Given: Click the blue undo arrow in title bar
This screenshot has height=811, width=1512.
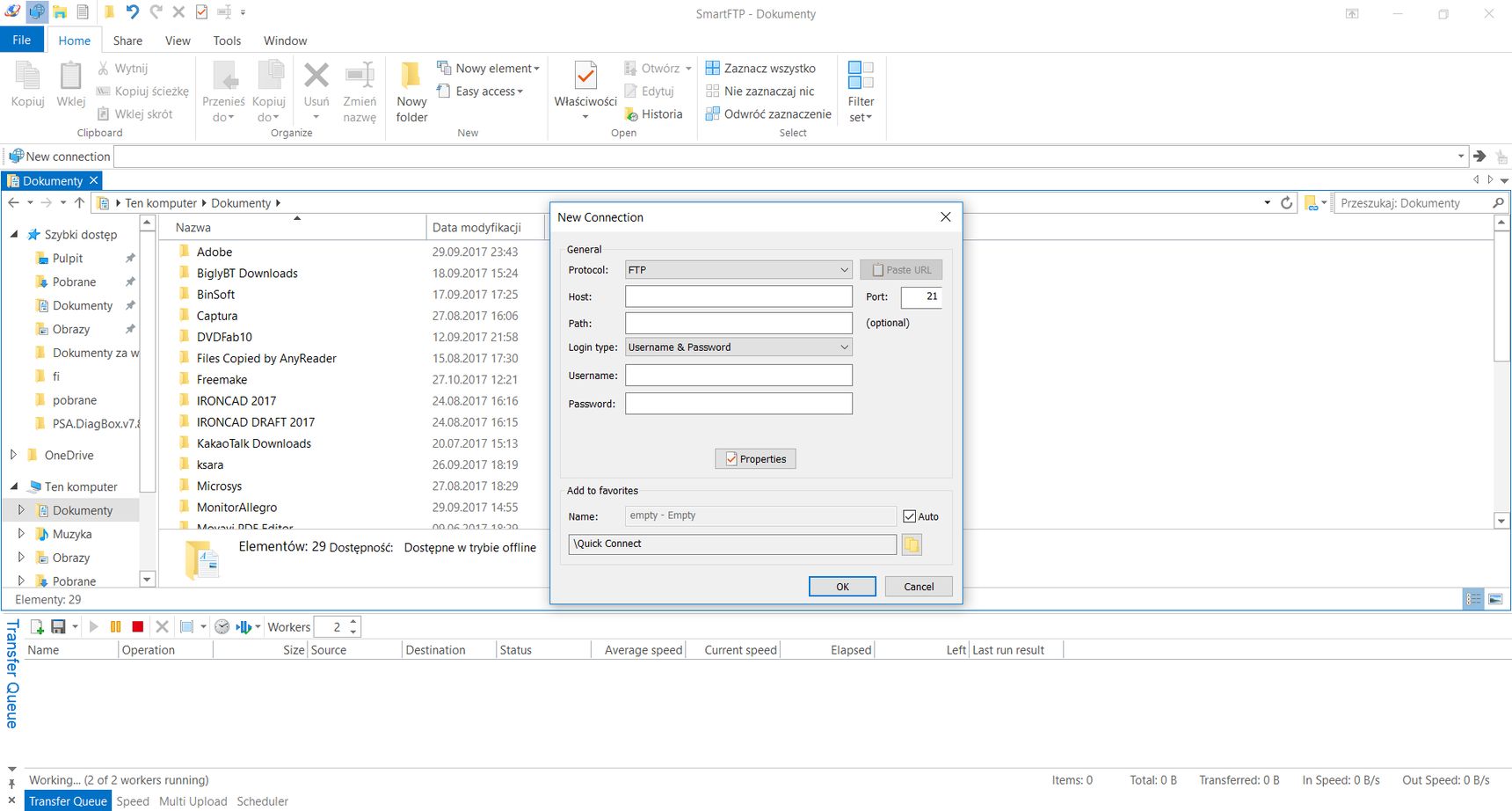Looking at the screenshot, I should (x=132, y=12).
